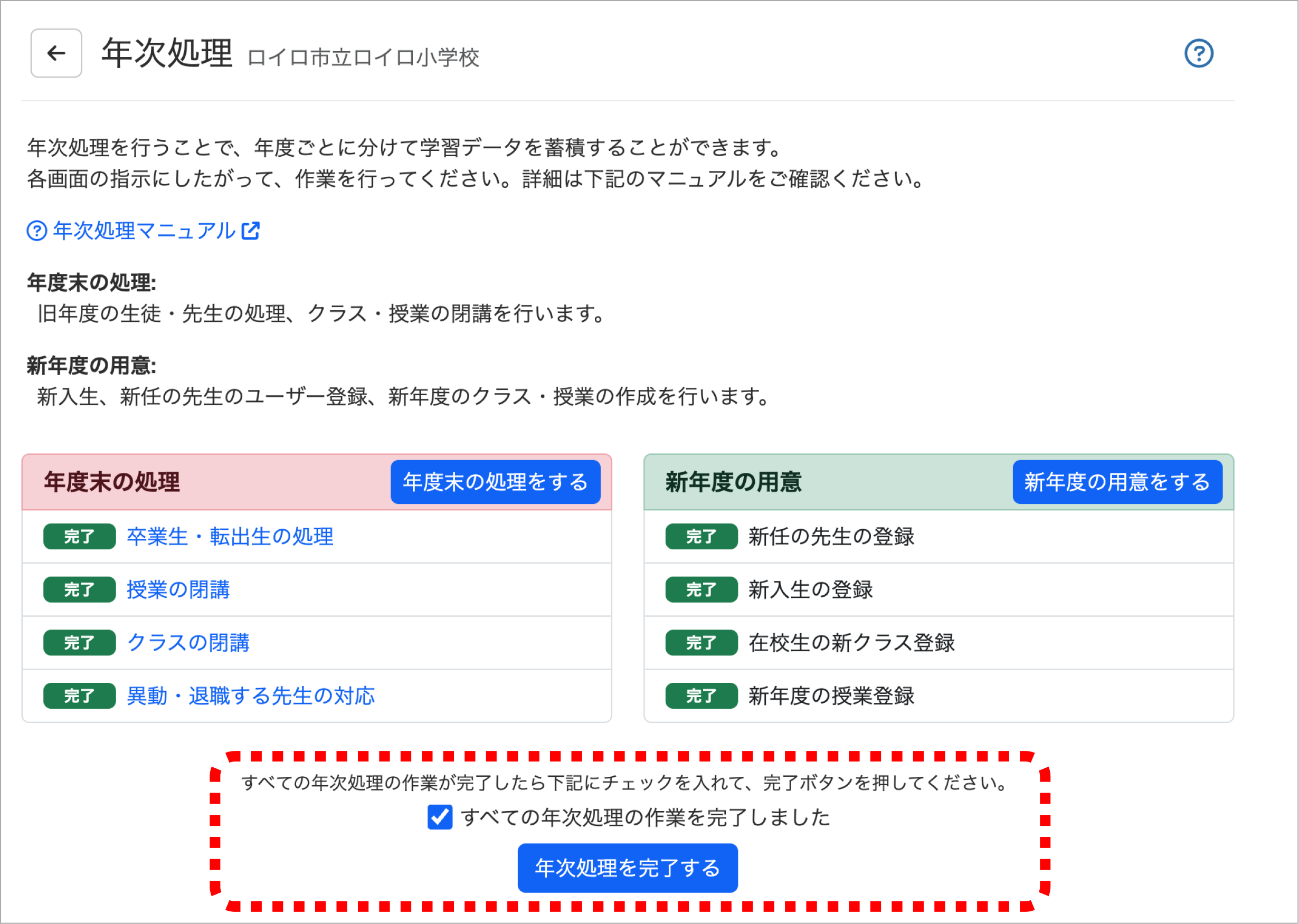Click question icon beside 年次処理マニュアル

click(x=37, y=231)
